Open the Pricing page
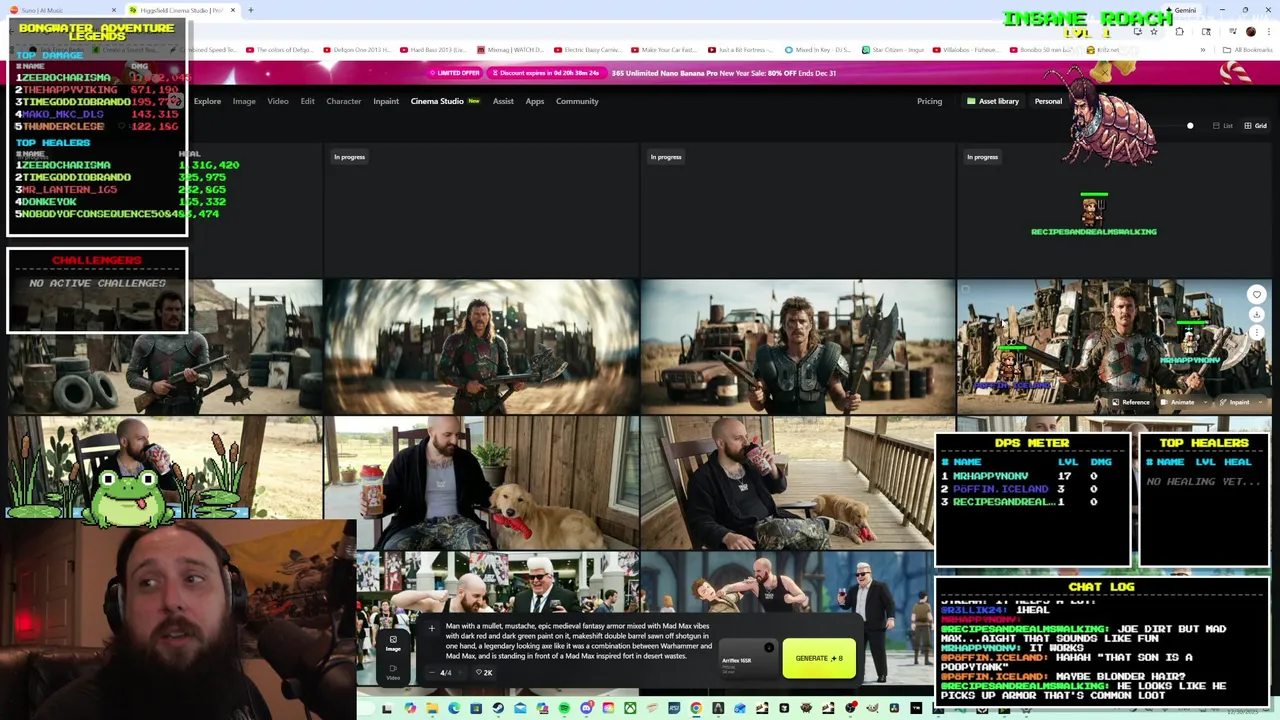The width and height of the screenshot is (1280, 720). coord(929,101)
